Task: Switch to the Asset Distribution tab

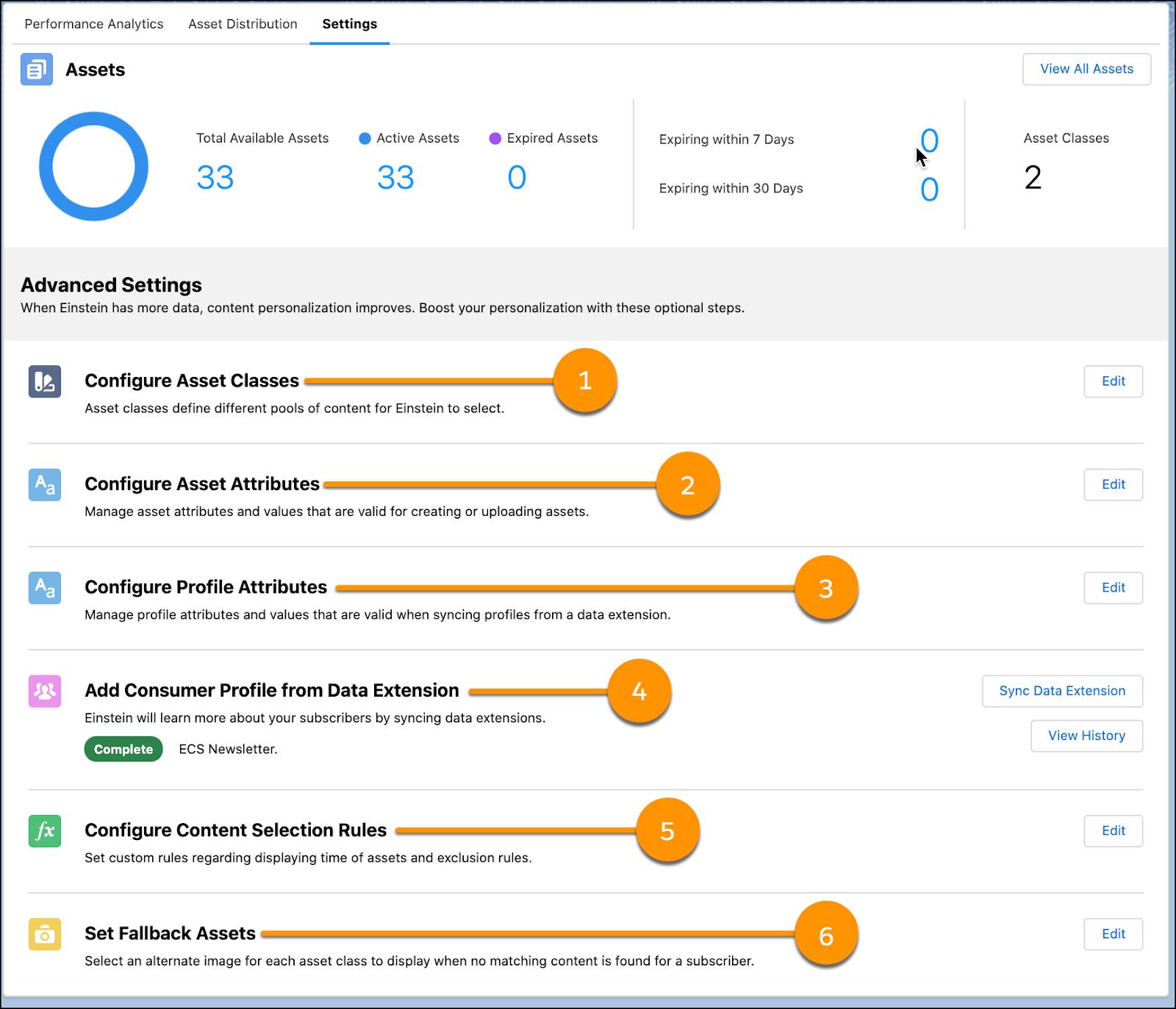Action: tap(243, 24)
